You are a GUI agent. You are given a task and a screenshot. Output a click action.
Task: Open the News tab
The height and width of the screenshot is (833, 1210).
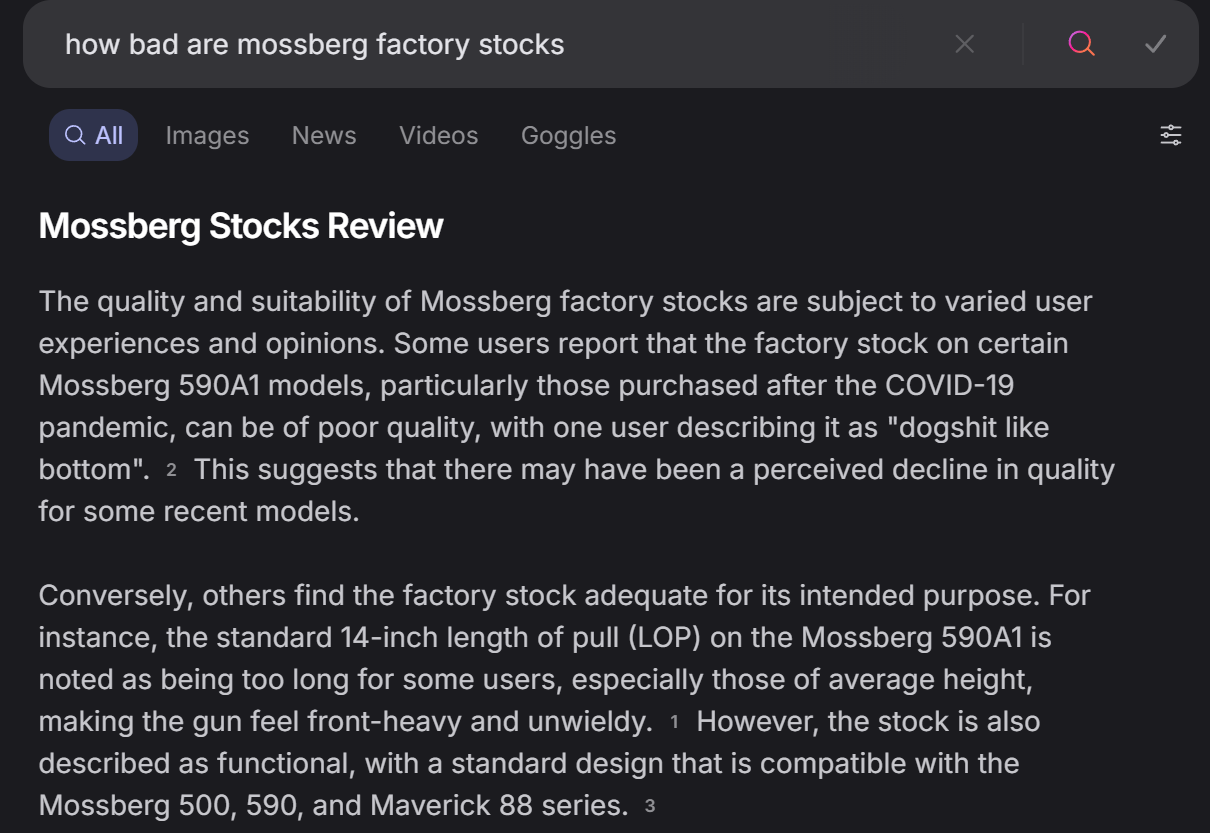click(324, 135)
